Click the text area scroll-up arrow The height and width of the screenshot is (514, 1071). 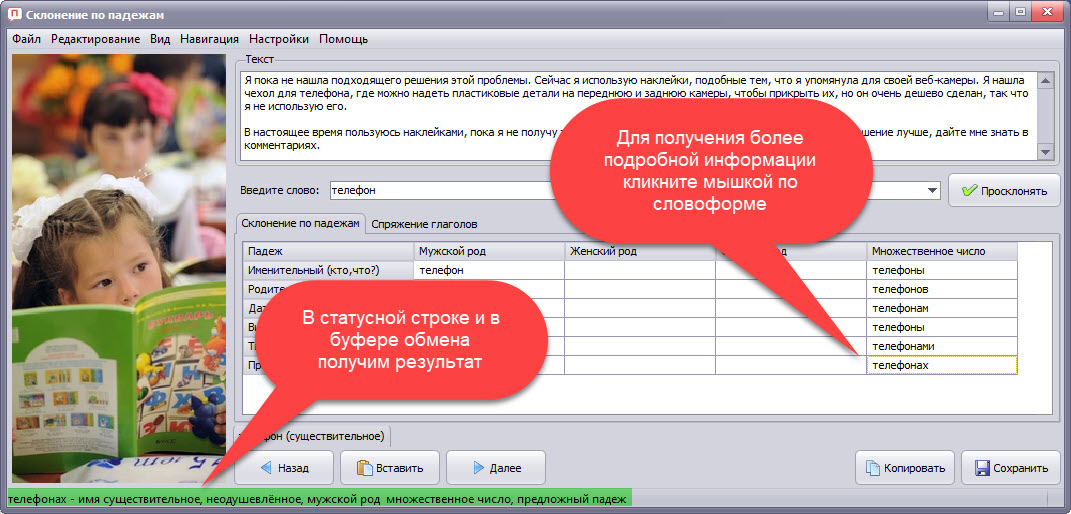click(1045, 80)
